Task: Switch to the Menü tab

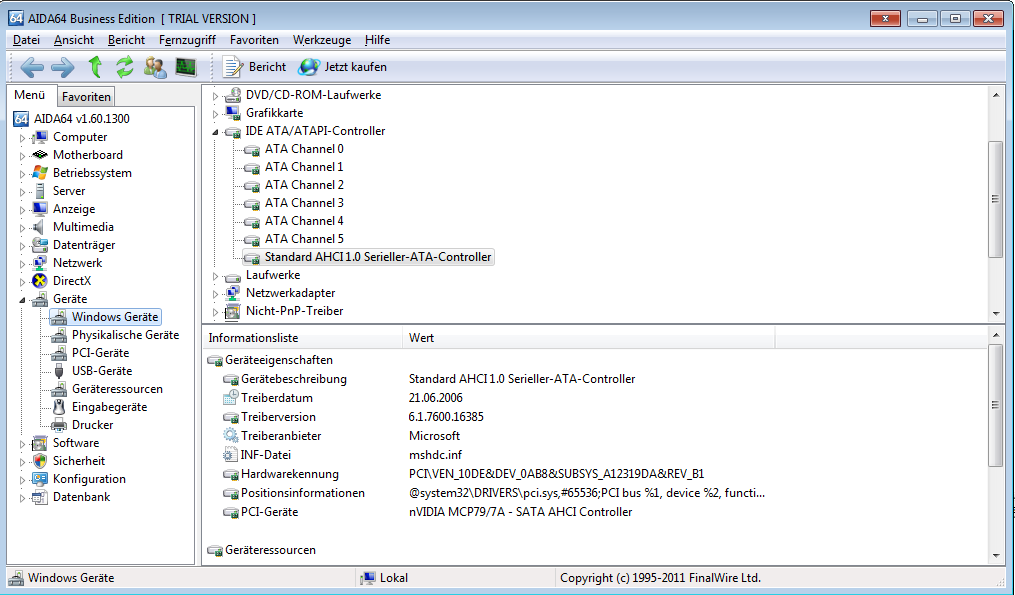Action: point(30,95)
